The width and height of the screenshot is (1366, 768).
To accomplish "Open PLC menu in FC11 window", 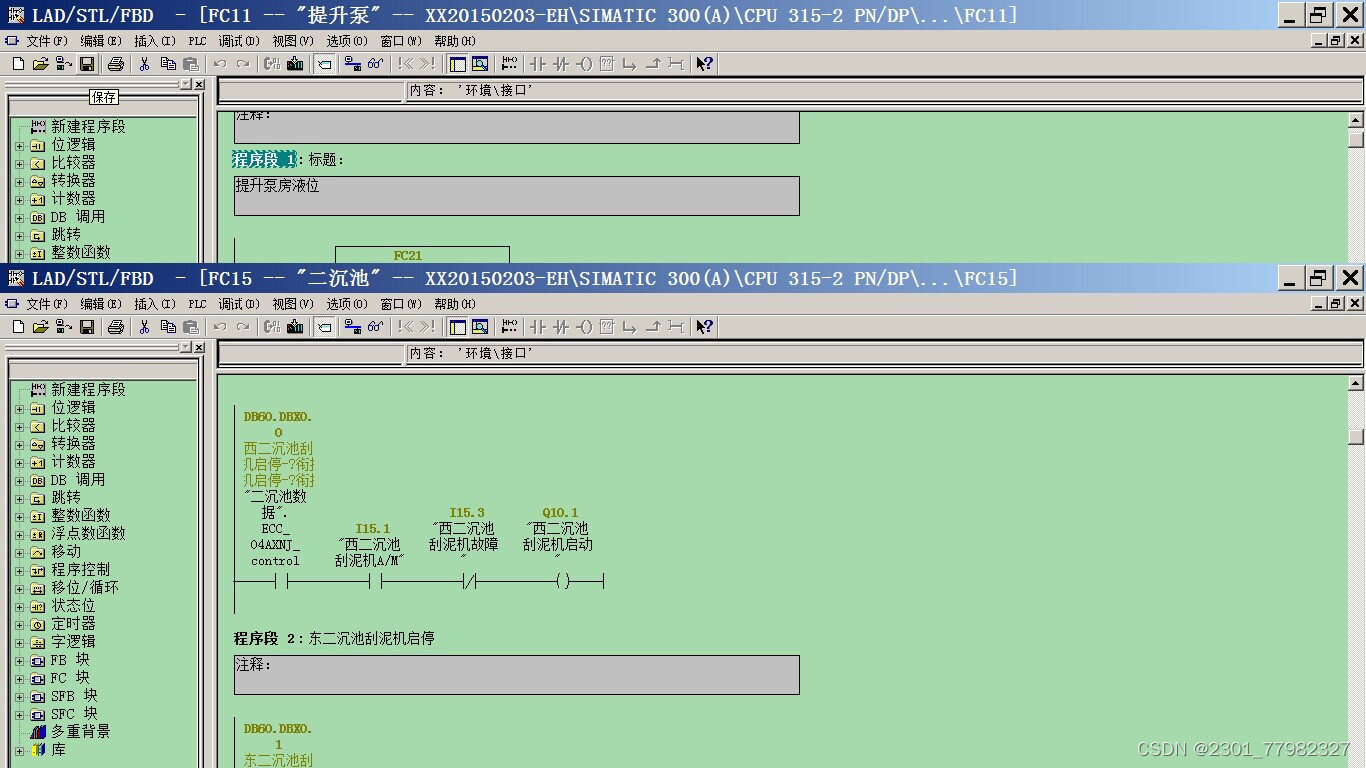I will click(197, 41).
